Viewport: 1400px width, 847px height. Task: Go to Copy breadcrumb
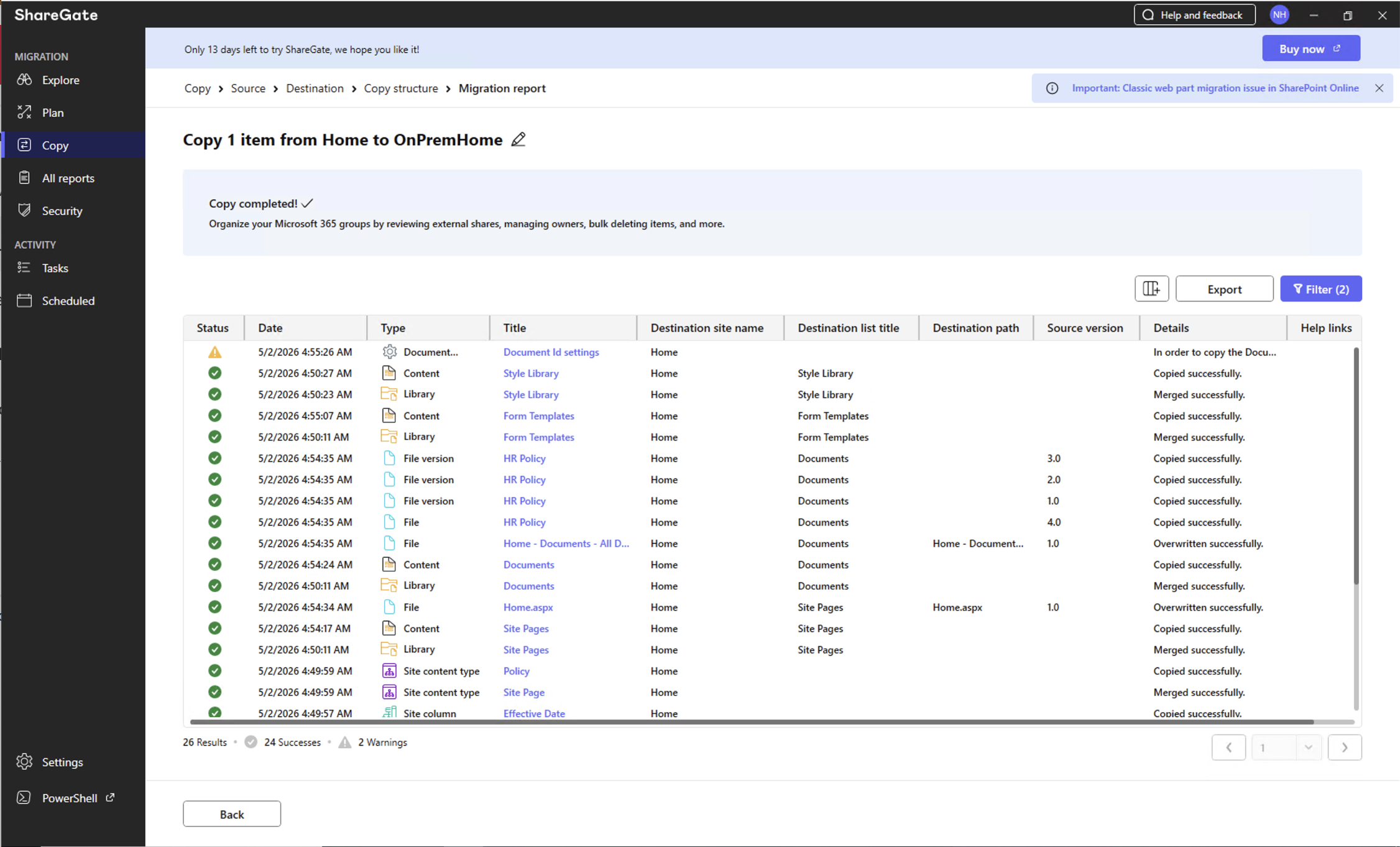point(198,88)
